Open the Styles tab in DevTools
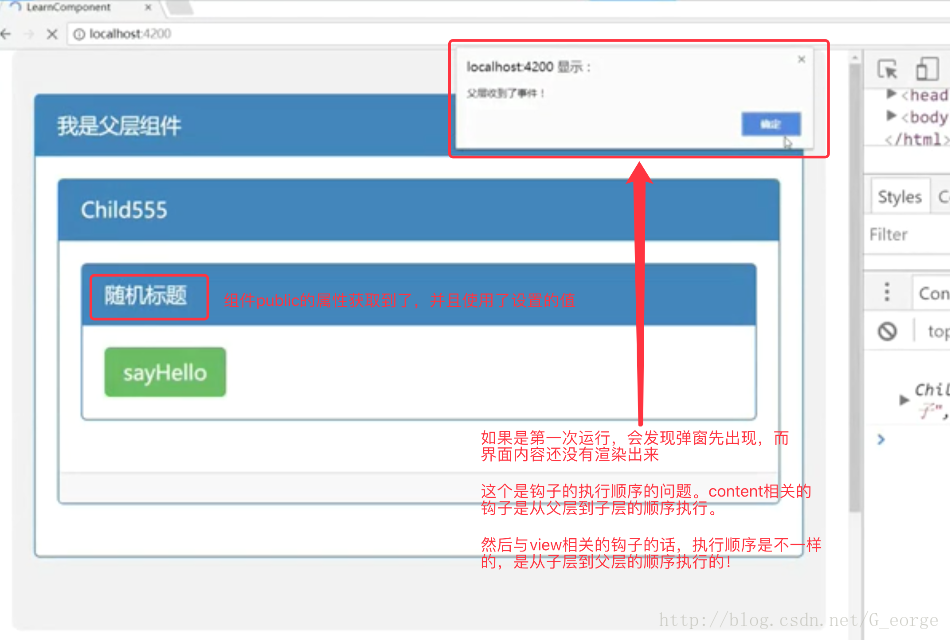This screenshot has width=950, height=640. (900, 196)
